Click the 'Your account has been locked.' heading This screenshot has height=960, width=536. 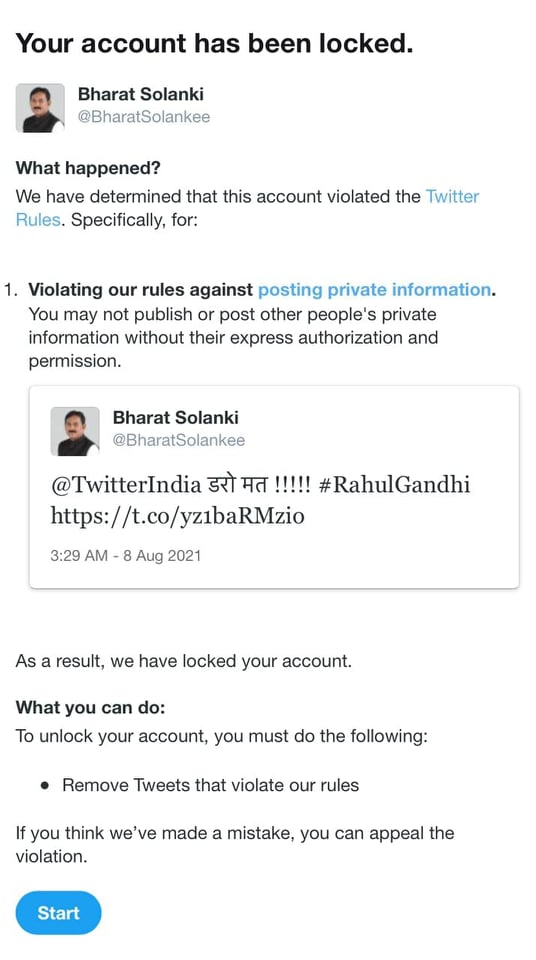[214, 43]
